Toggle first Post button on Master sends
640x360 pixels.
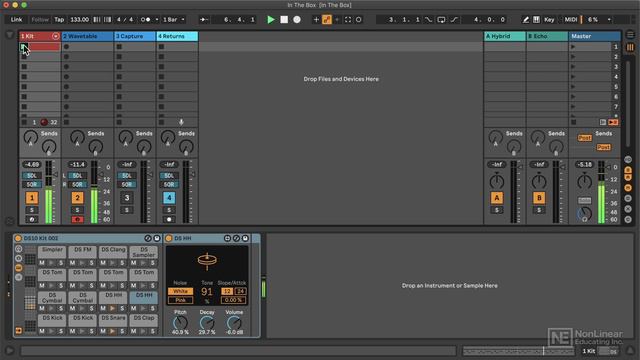tap(584, 138)
